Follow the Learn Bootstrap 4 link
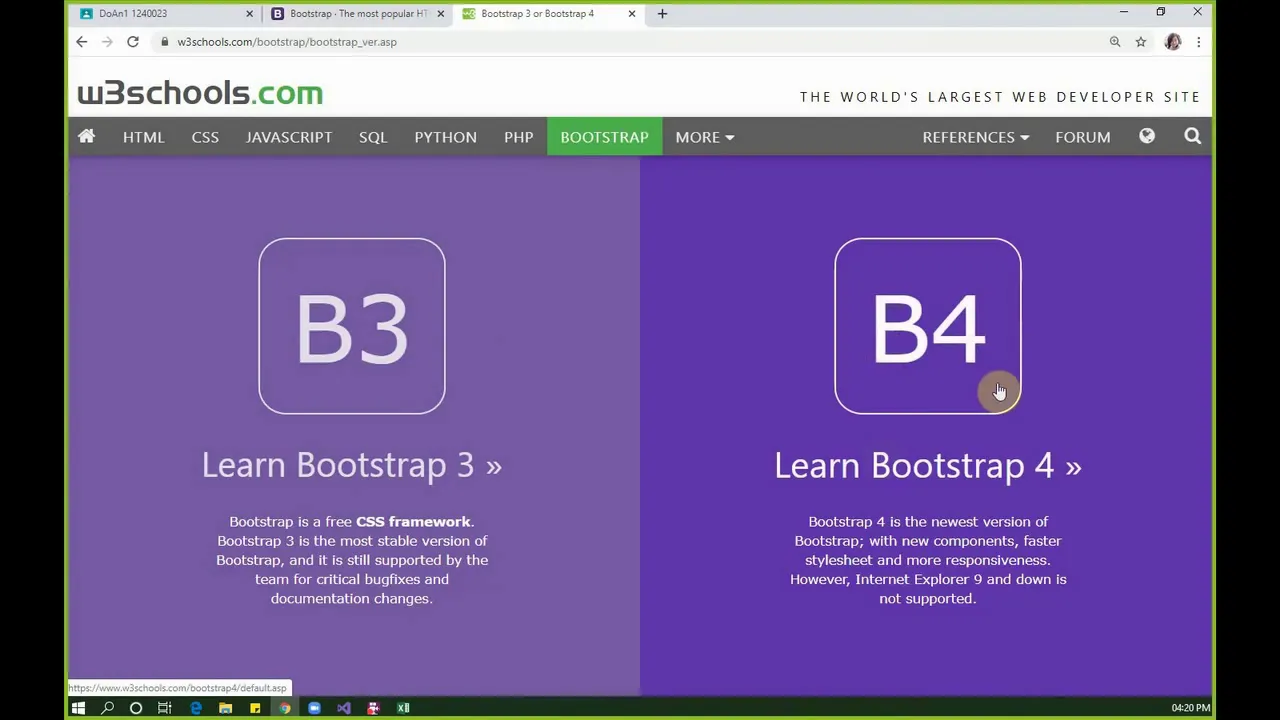 tap(928, 465)
